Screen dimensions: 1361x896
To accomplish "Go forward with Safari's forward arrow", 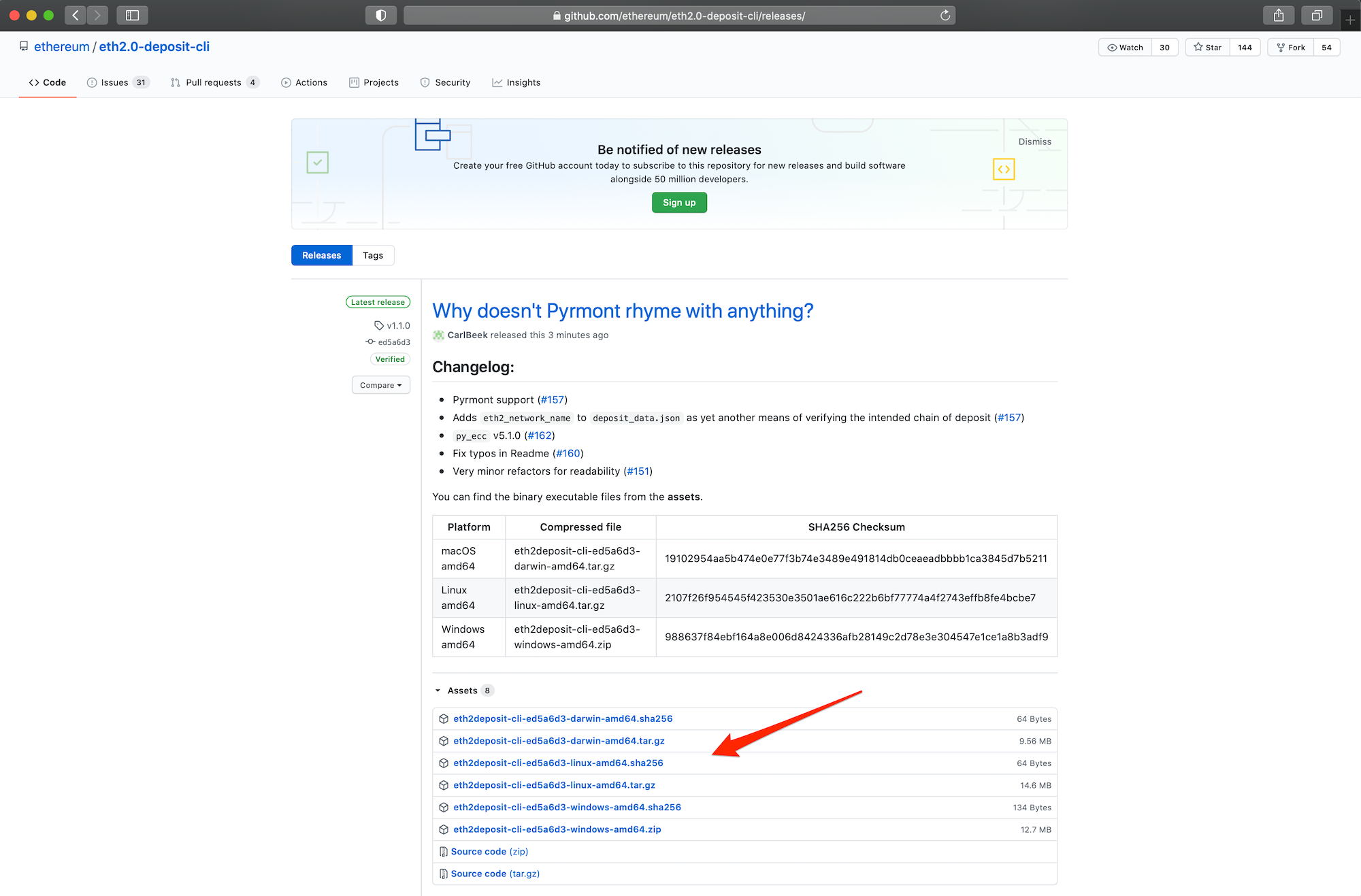I will pos(97,15).
